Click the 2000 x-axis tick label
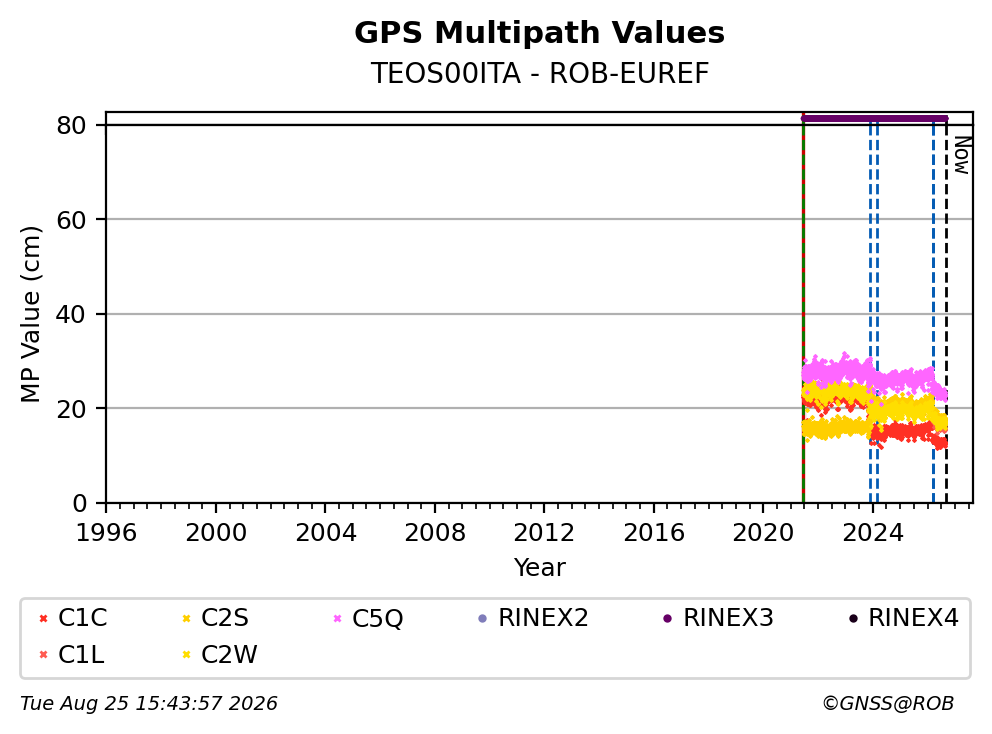Image resolution: width=992 pixels, height=734 pixels. (216, 533)
